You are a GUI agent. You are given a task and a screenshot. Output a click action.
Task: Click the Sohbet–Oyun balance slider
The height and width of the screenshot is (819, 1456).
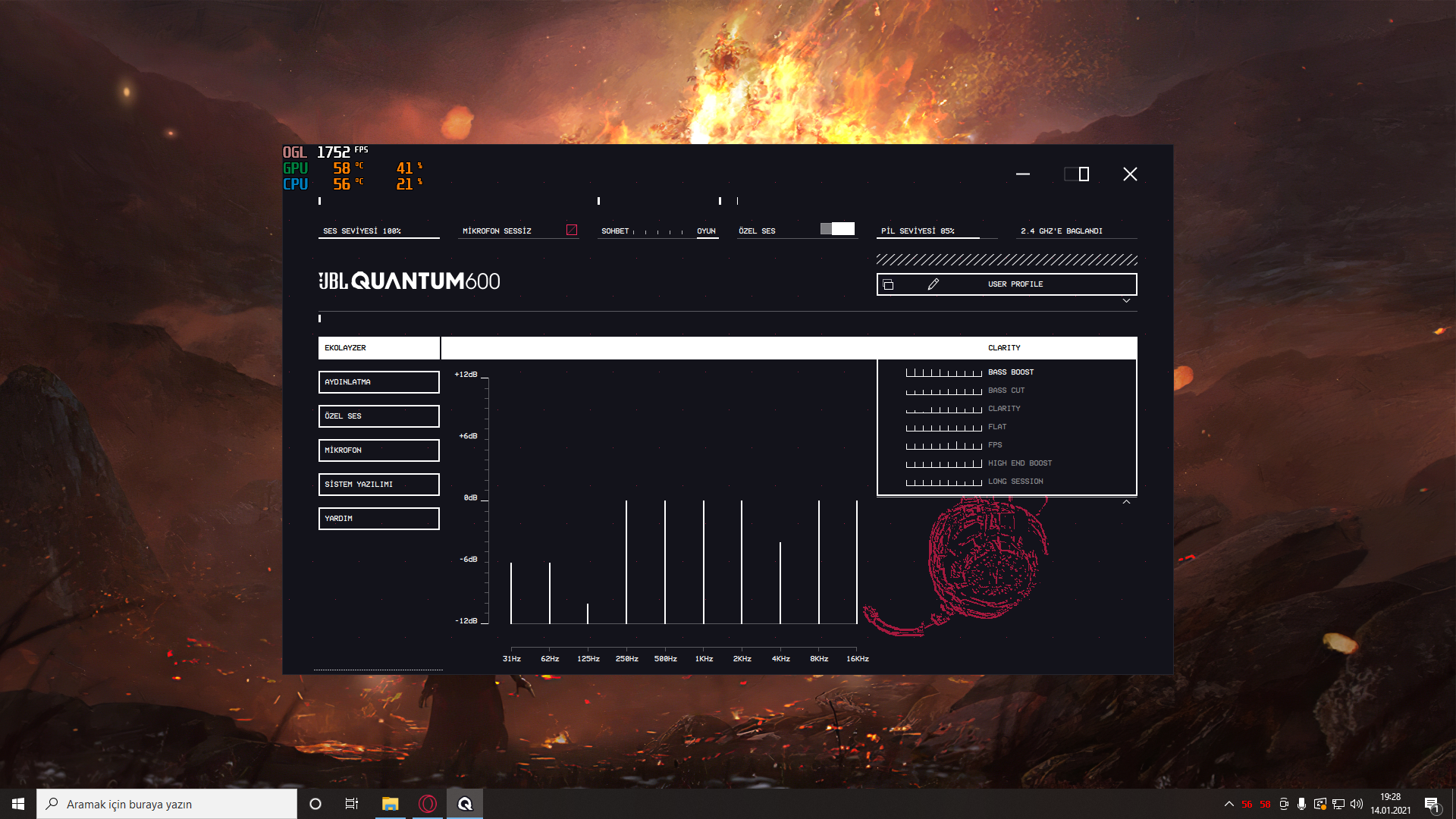coord(658,232)
